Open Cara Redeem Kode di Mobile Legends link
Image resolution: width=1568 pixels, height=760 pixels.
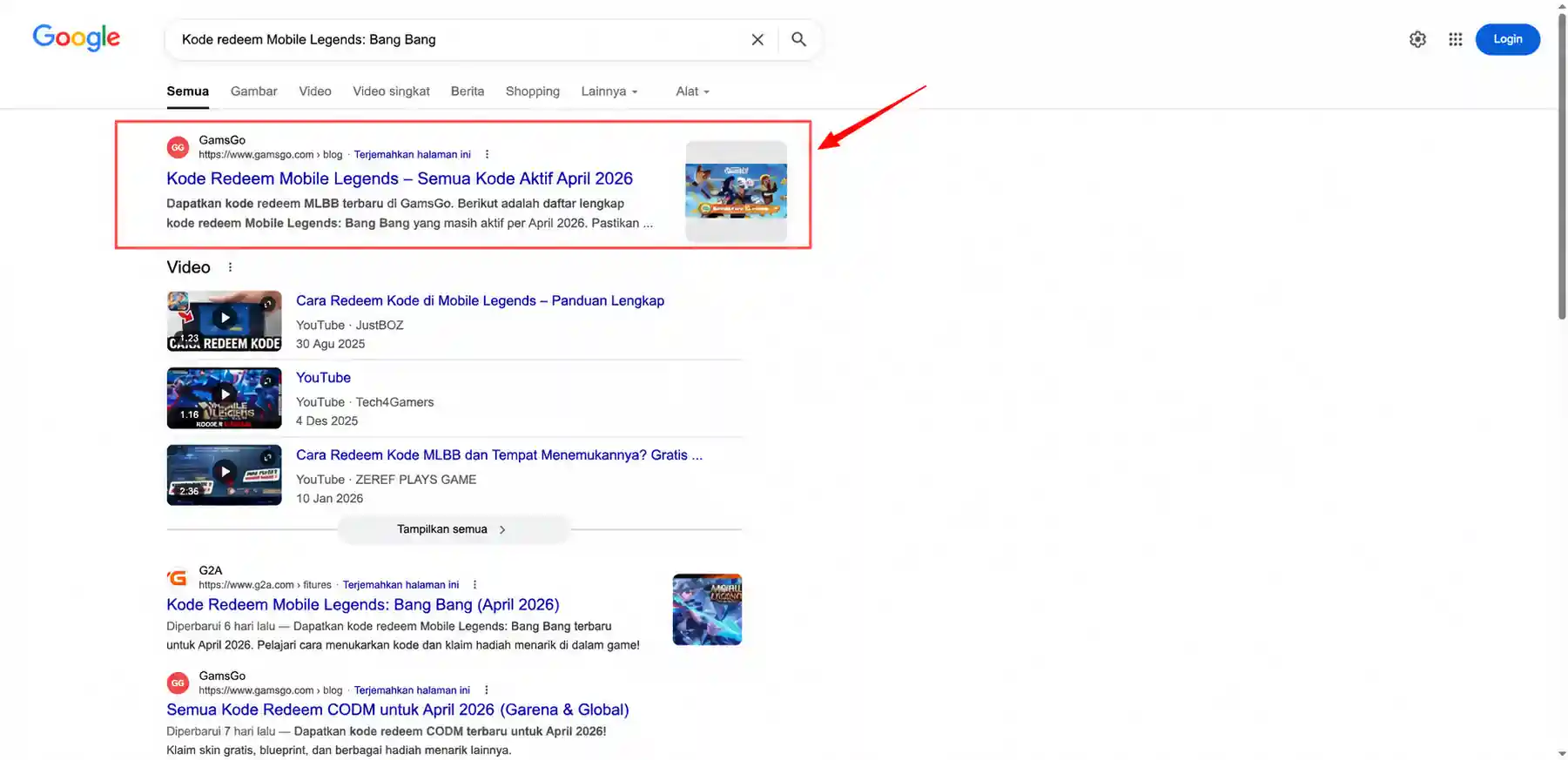click(480, 300)
